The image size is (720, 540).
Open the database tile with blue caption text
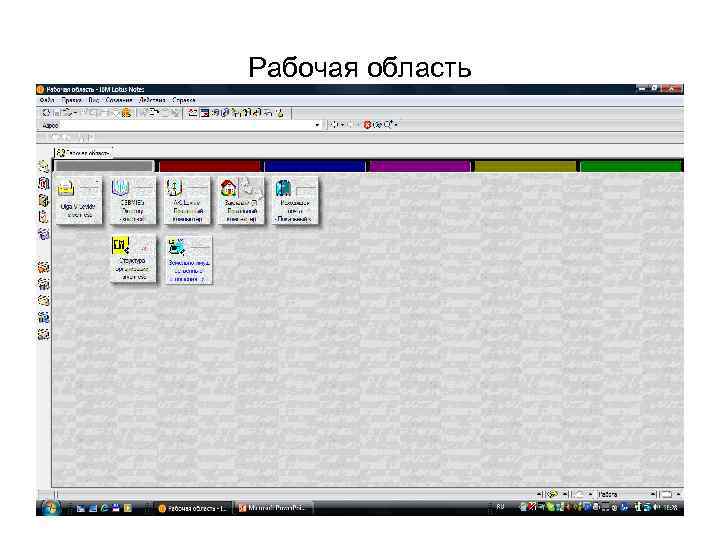tap(189, 260)
